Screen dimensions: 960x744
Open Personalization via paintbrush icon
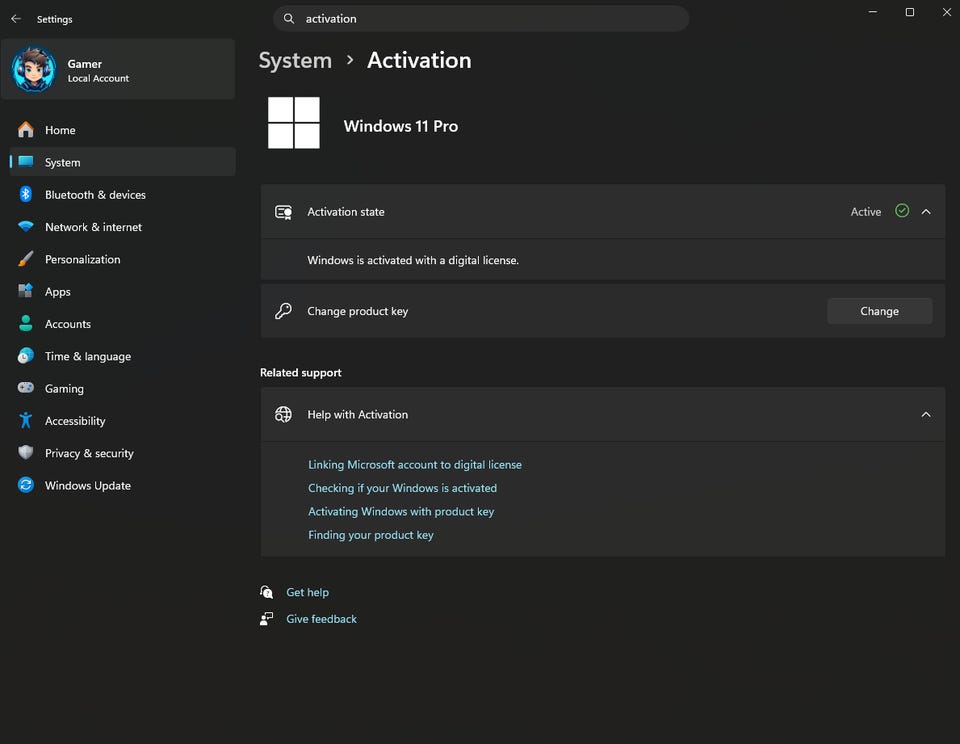click(26, 259)
